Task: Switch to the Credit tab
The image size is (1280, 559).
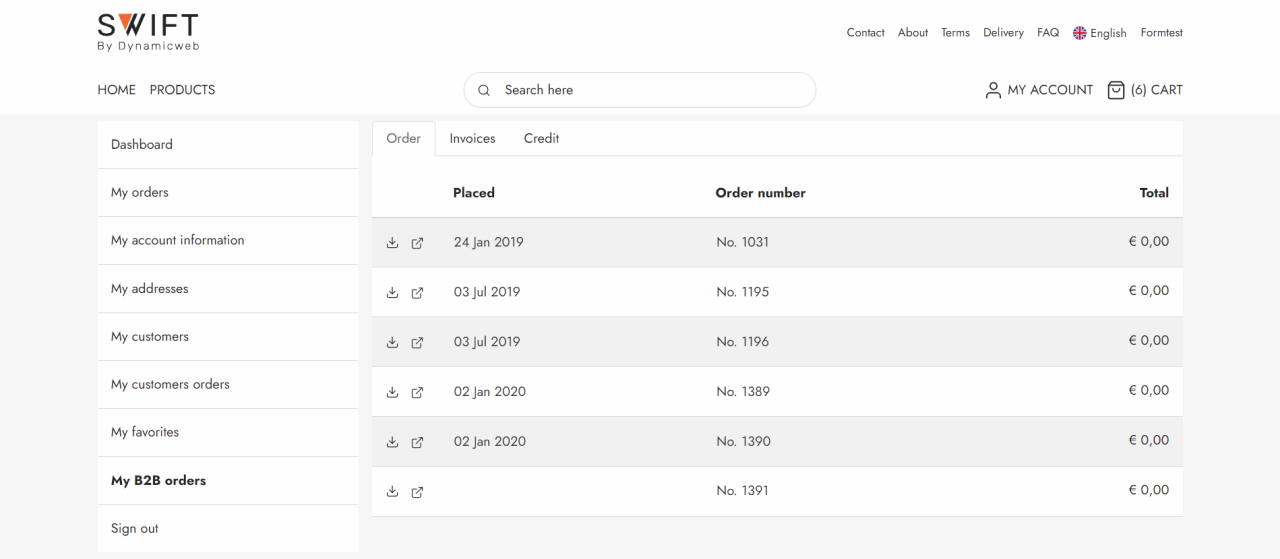Action: point(541,139)
